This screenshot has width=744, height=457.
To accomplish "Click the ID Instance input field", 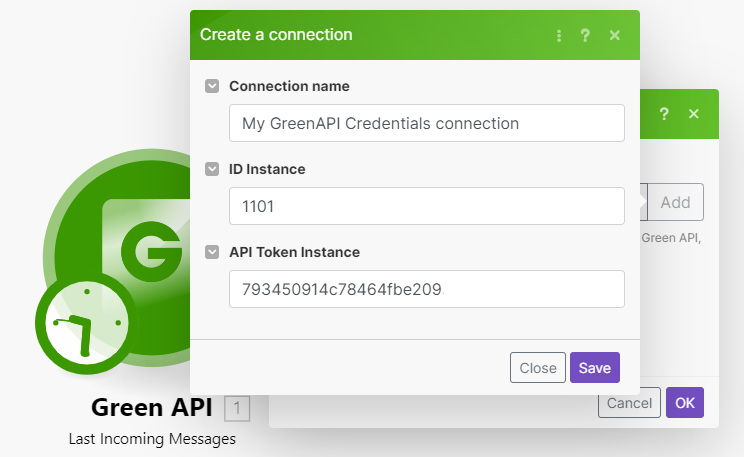I will 426,207.
